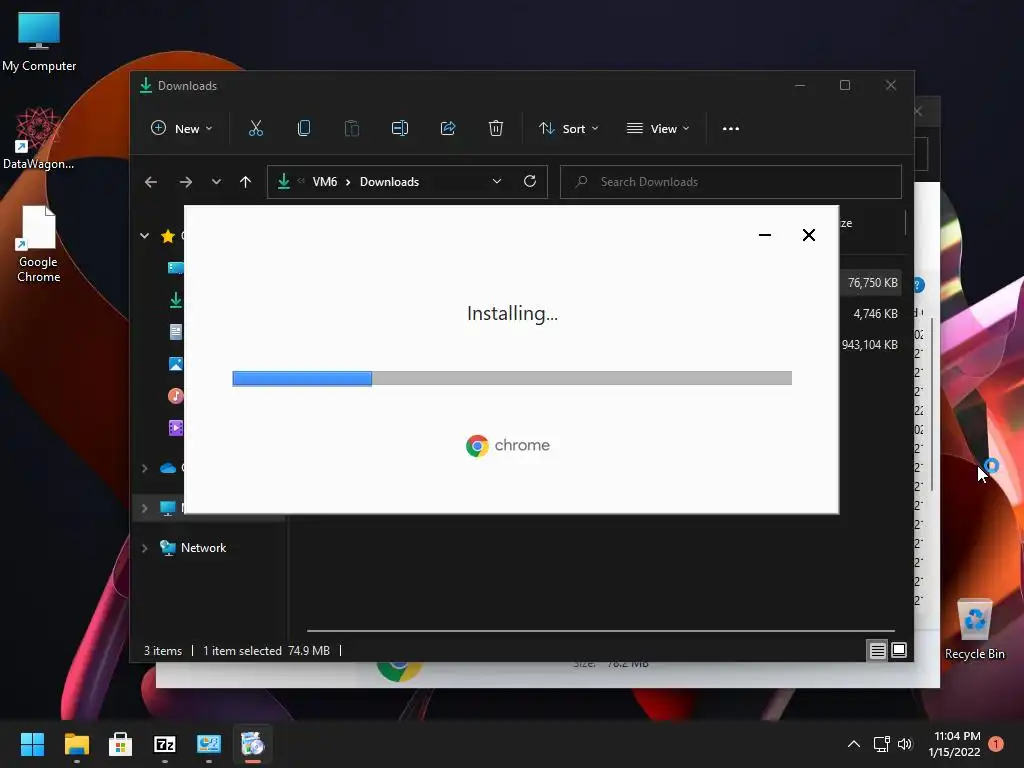Go up one folder level
Image resolution: width=1024 pixels, height=768 pixels.
(246, 182)
